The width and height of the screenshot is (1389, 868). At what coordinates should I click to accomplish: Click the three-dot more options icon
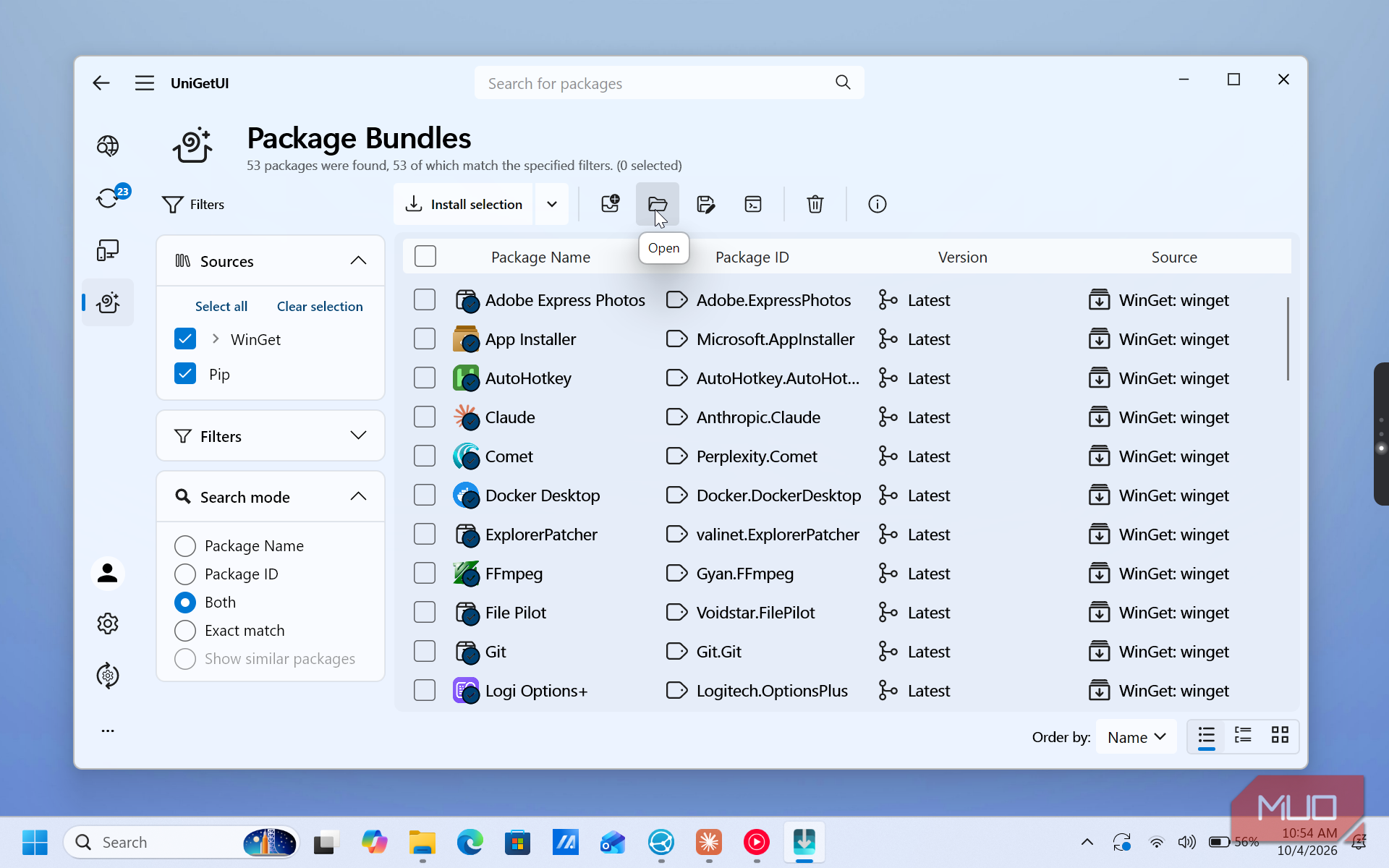pyautogui.click(x=108, y=731)
